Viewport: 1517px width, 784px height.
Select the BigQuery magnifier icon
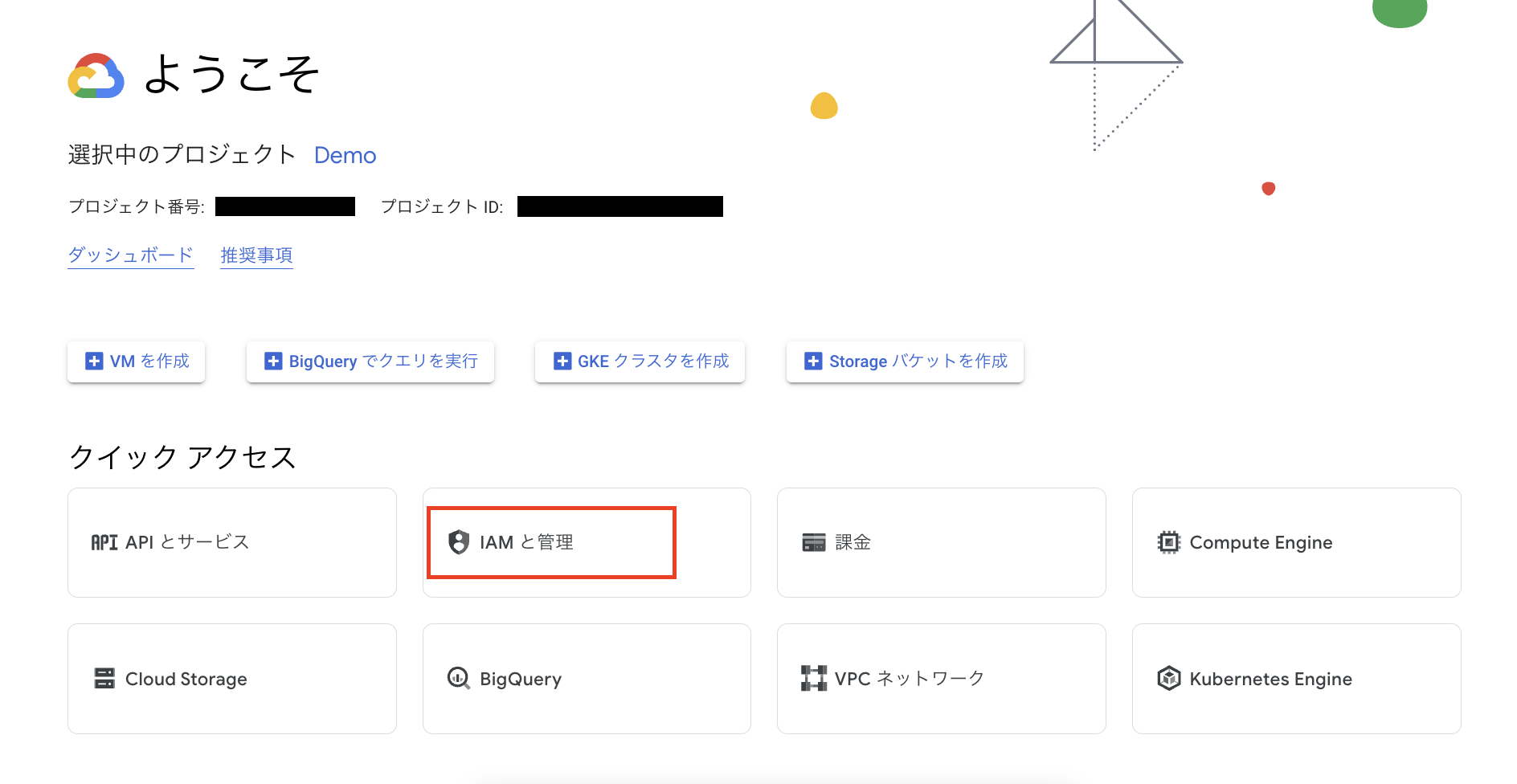click(459, 678)
